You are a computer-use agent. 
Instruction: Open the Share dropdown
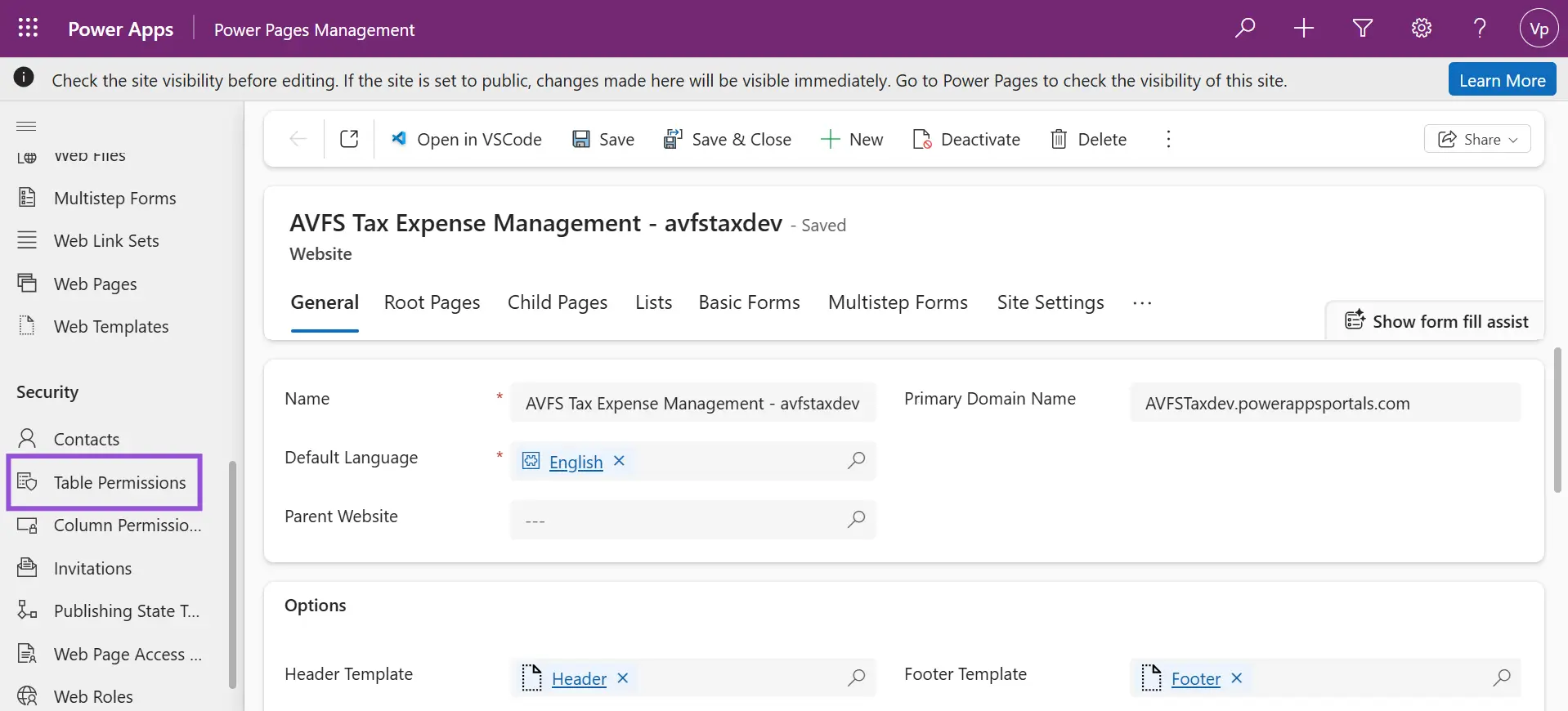coord(1478,139)
